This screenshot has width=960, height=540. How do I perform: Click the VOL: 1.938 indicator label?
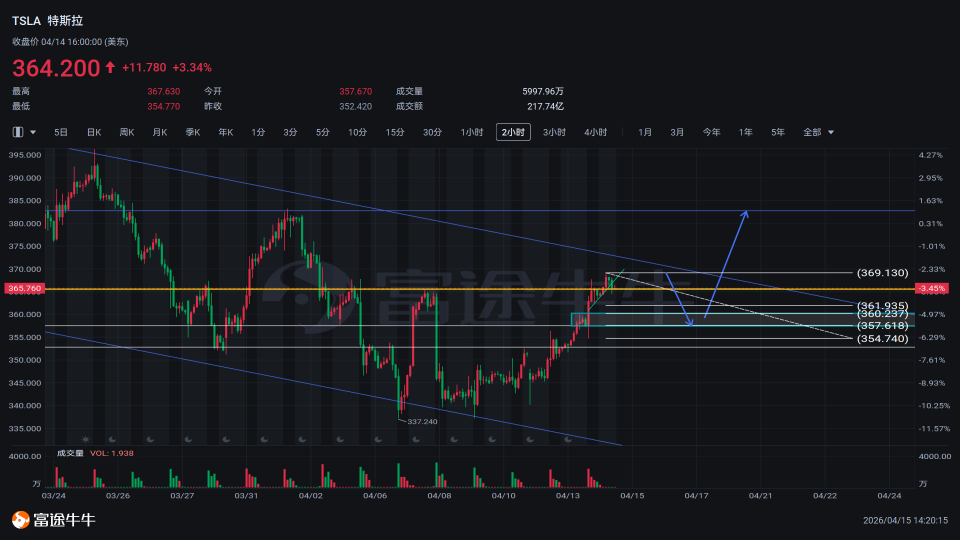(112, 453)
